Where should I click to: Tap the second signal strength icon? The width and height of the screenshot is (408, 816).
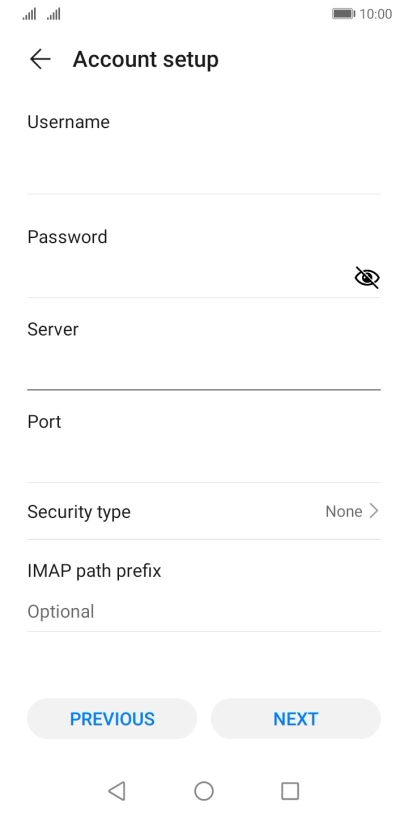pyautogui.click(x=54, y=14)
